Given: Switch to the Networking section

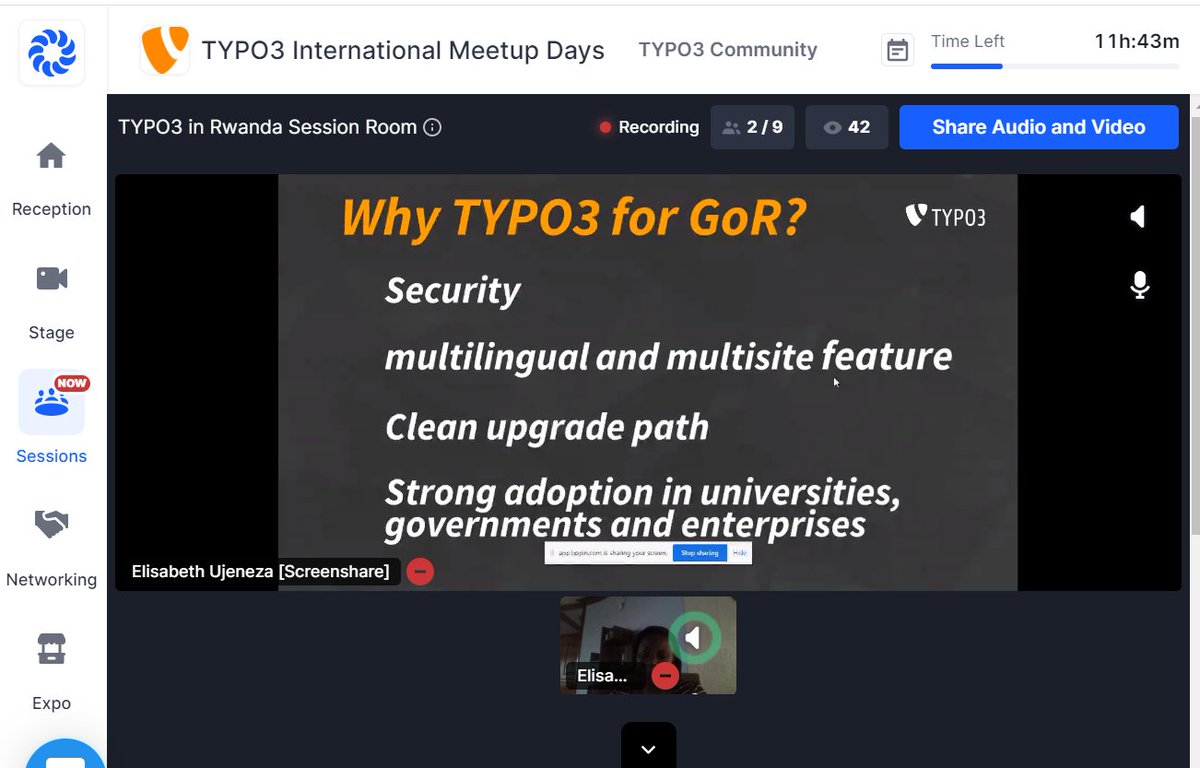Looking at the screenshot, I should point(51,548).
